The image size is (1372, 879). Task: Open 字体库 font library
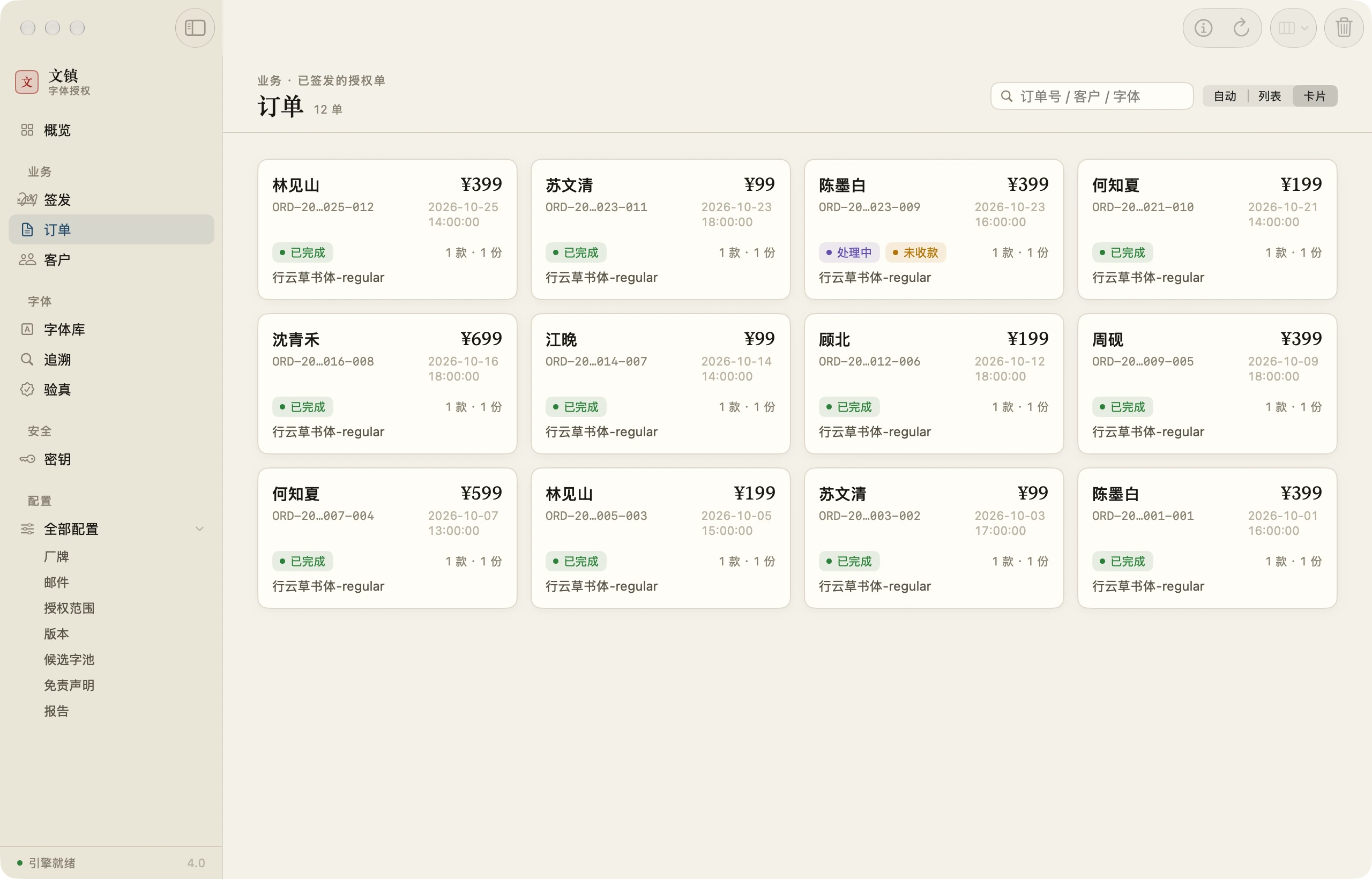click(111, 329)
